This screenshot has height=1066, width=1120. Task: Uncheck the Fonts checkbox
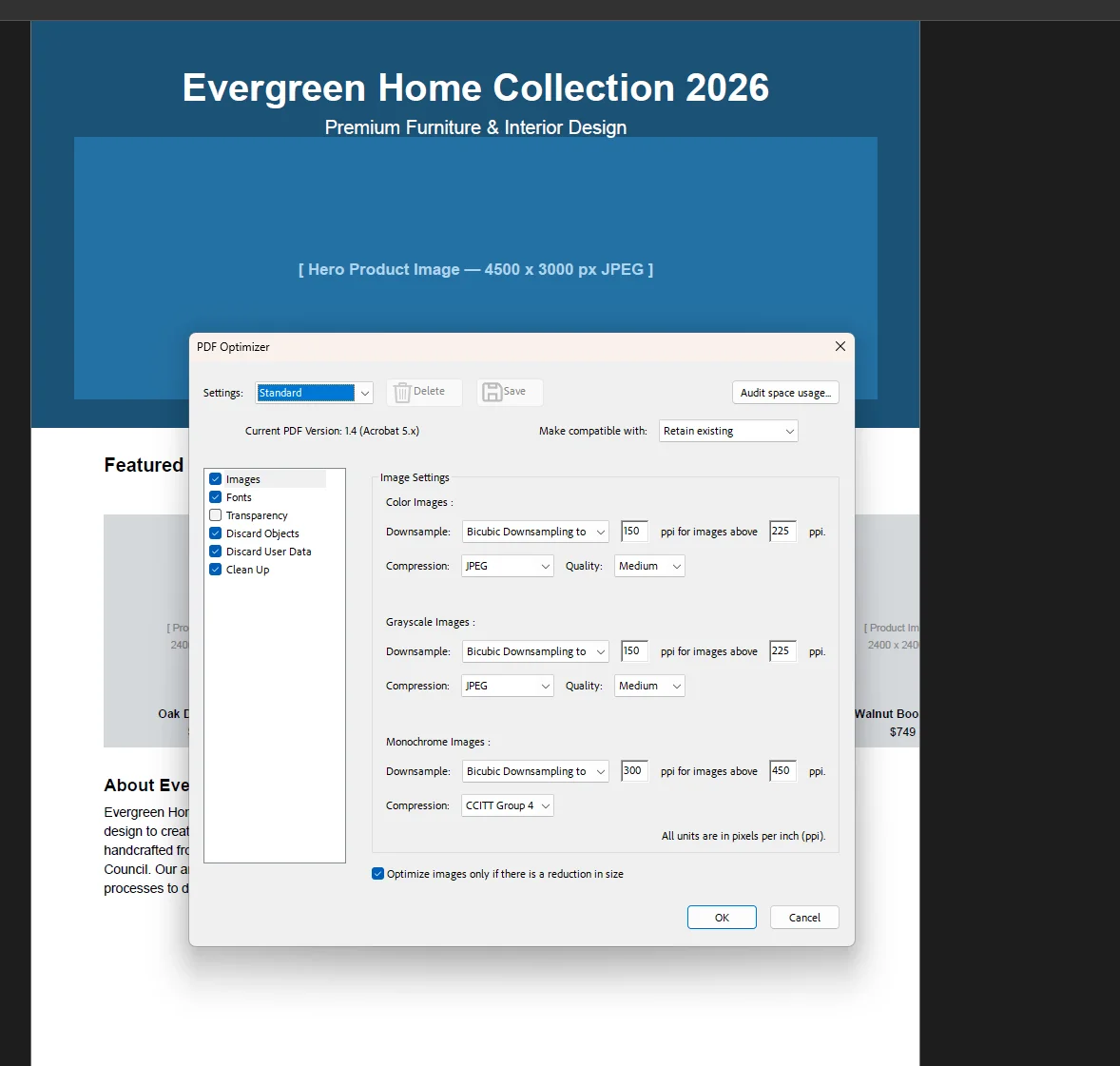[x=215, y=496]
